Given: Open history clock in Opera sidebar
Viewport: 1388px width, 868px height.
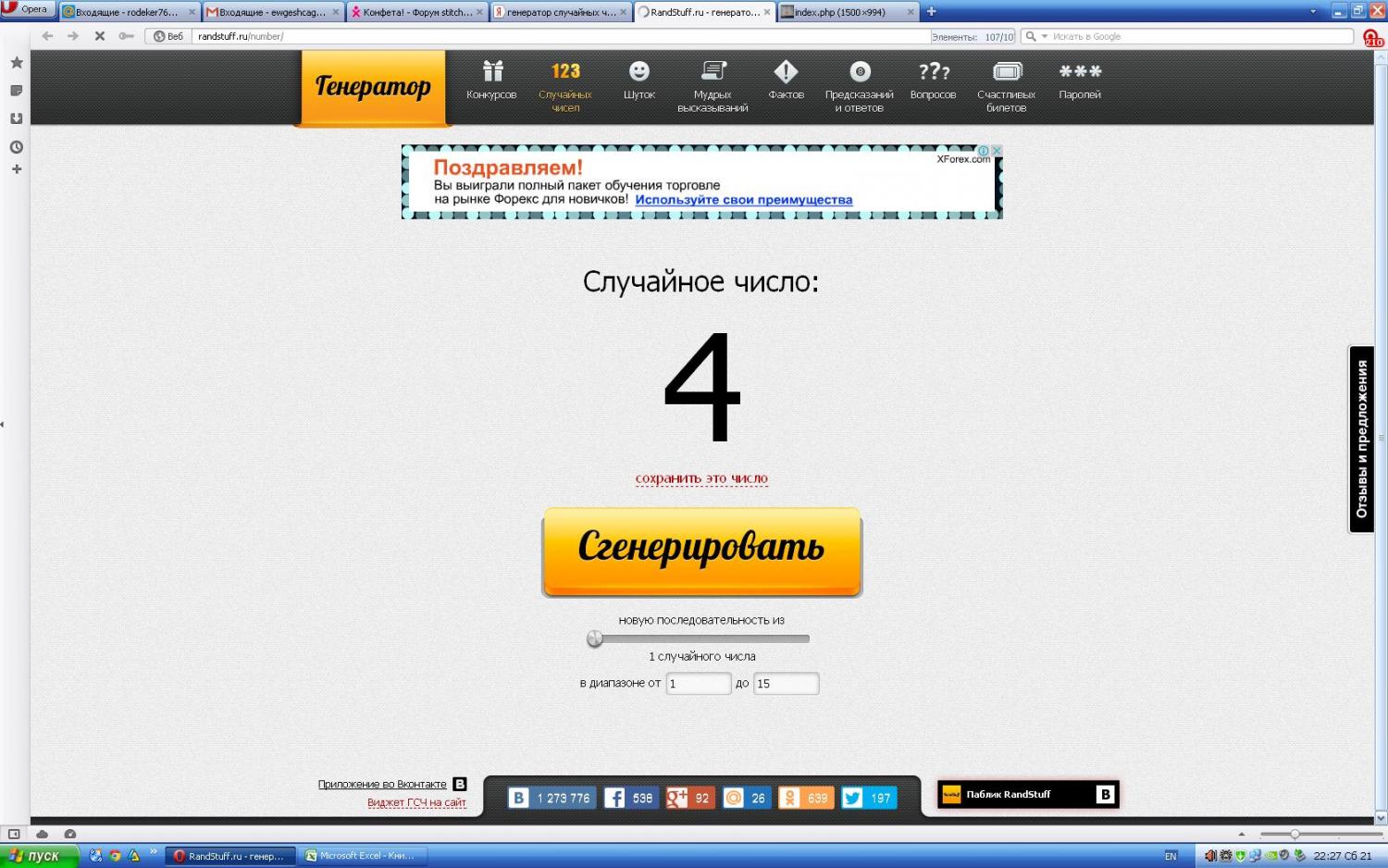Looking at the screenshot, I should pos(16,147).
